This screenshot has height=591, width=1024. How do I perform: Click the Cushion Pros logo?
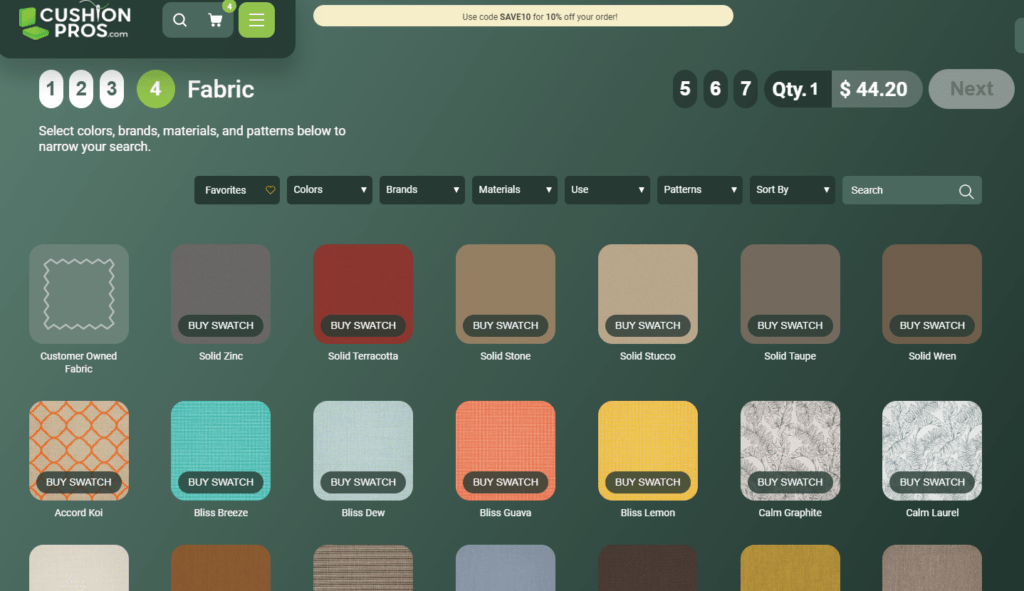pyautogui.click(x=75, y=22)
